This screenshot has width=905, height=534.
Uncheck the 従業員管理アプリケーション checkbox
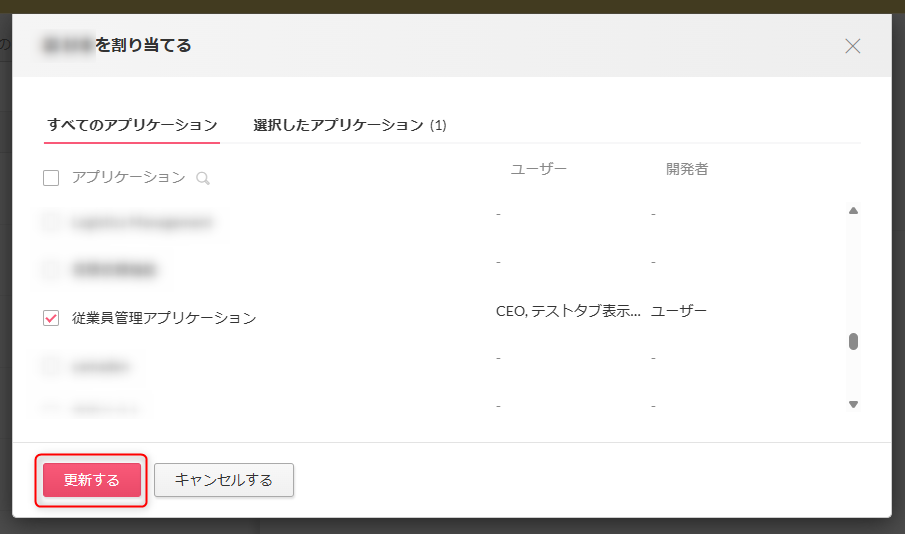click(x=51, y=318)
